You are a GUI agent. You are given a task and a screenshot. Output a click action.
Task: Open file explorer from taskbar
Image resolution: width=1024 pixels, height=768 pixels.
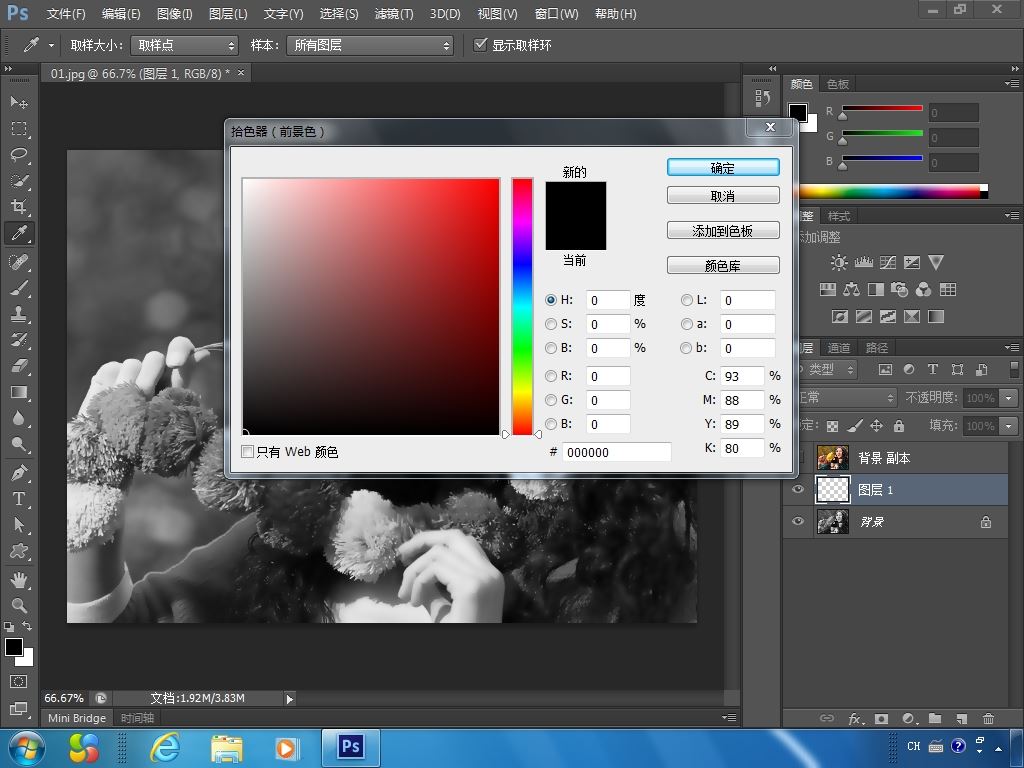coord(227,748)
